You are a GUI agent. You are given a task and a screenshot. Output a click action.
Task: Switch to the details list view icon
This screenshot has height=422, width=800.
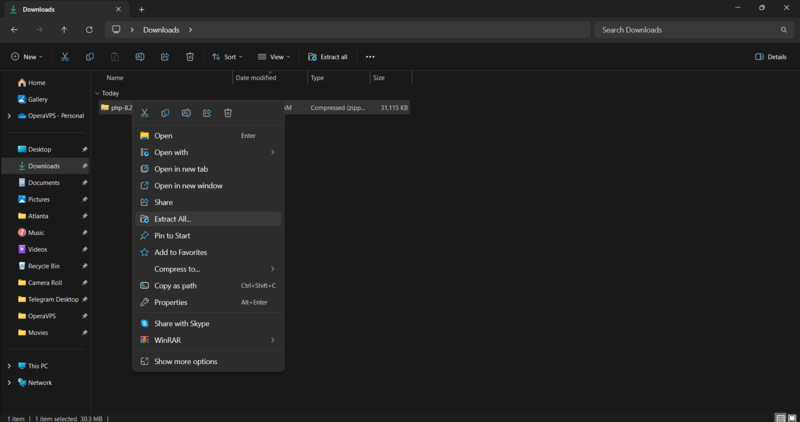pos(781,418)
